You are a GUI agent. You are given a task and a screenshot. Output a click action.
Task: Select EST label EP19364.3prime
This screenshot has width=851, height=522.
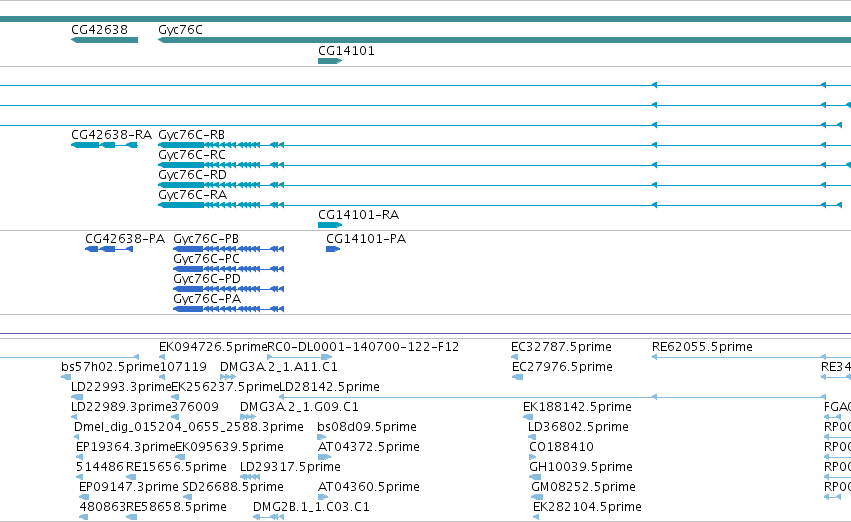tap(125, 447)
